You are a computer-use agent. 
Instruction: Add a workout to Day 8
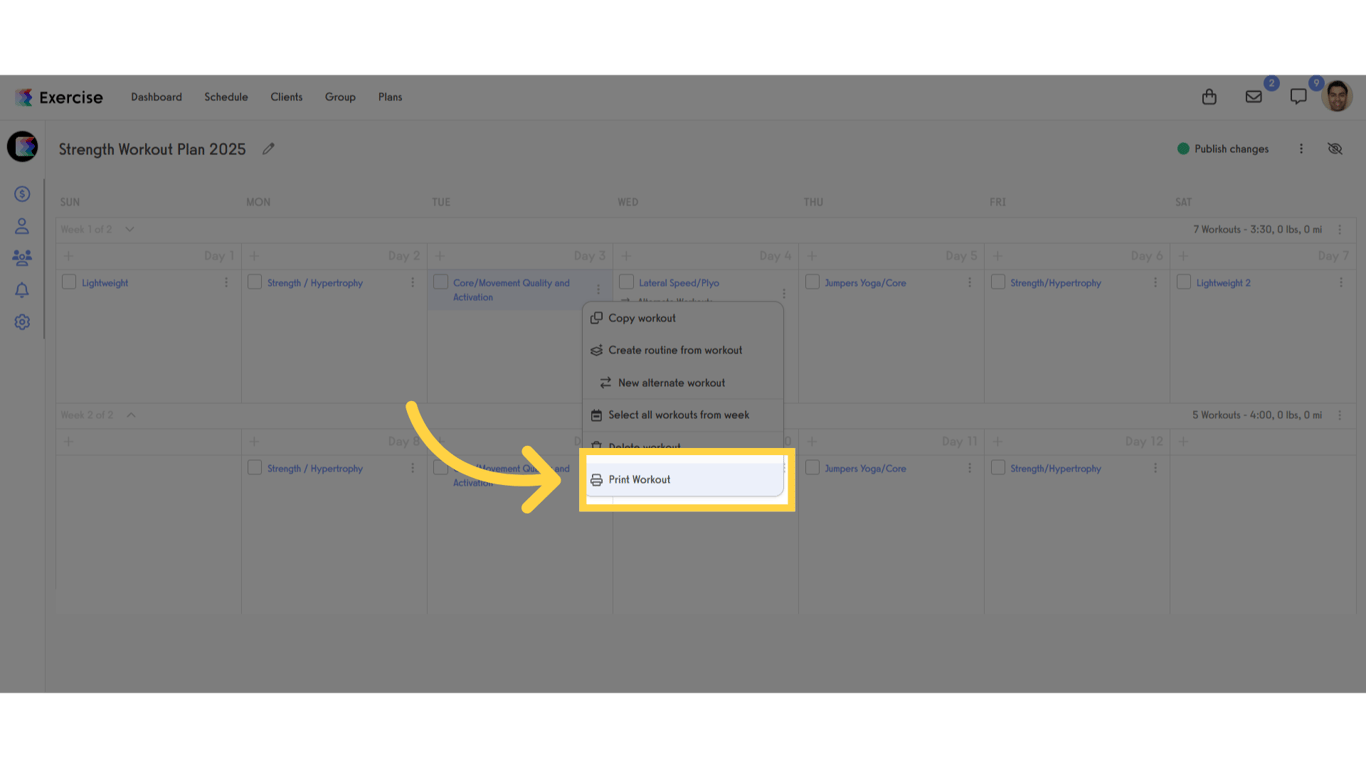(x=254, y=441)
